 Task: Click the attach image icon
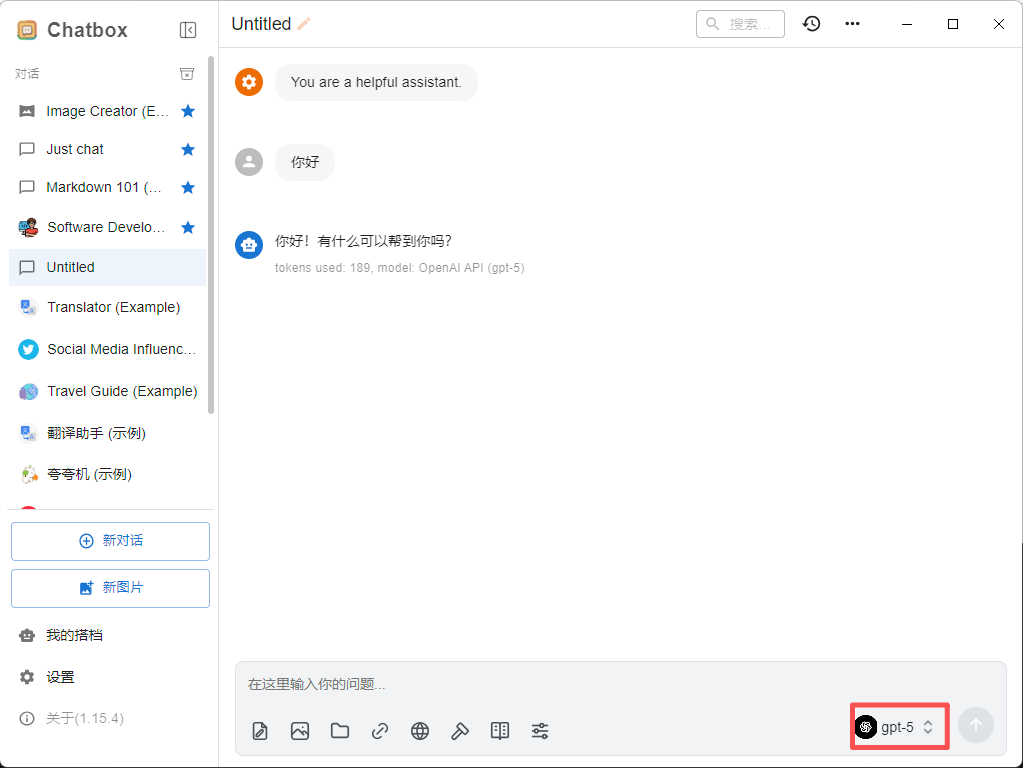(300, 731)
